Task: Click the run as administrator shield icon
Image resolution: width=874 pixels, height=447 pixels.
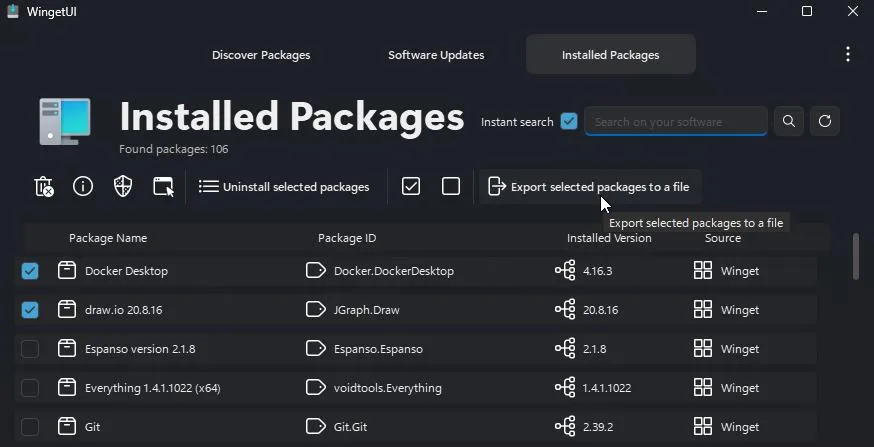Action: pyautogui.click(x=123, y=187)
